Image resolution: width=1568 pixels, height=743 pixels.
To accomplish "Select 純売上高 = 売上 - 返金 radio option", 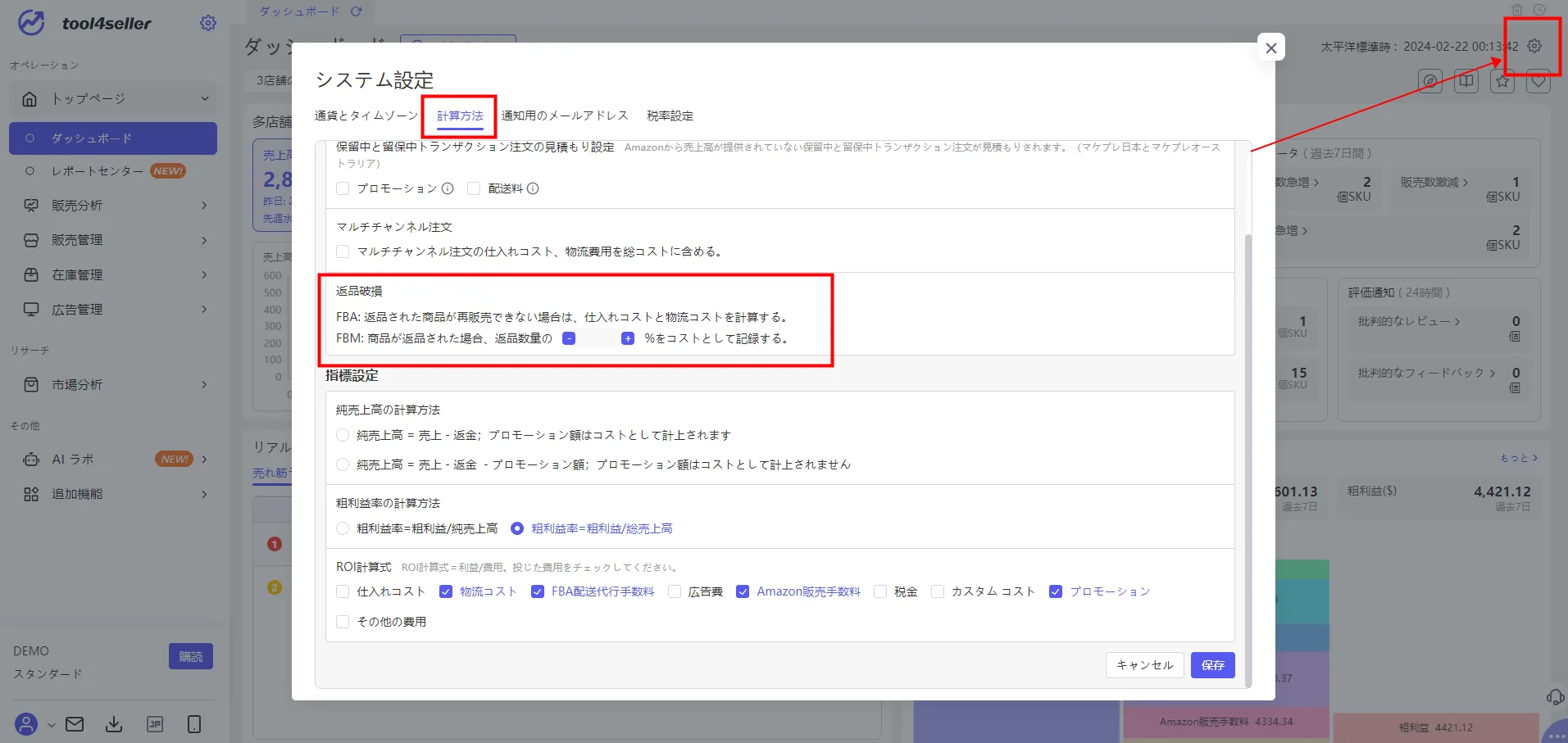I will click(343, 435).
